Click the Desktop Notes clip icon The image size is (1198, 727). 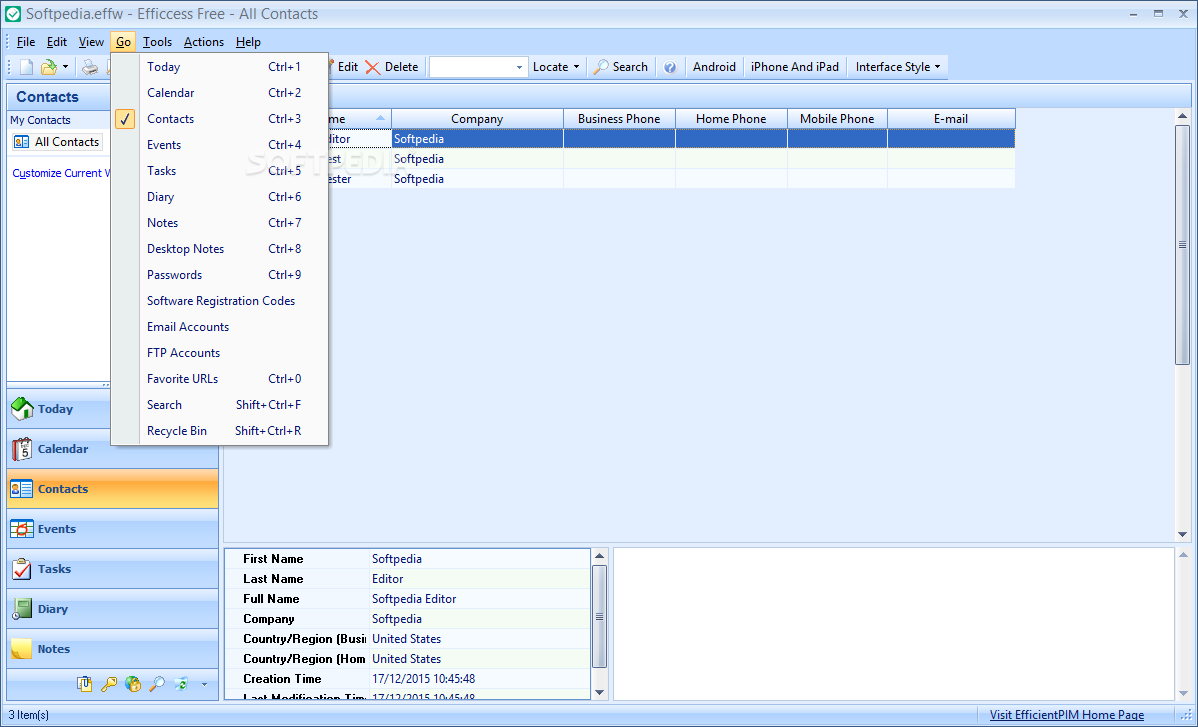(84, 684)
